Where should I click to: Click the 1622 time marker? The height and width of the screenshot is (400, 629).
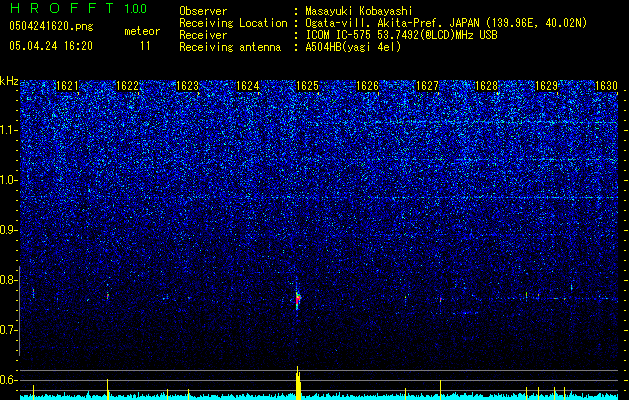tap(127, 86)
